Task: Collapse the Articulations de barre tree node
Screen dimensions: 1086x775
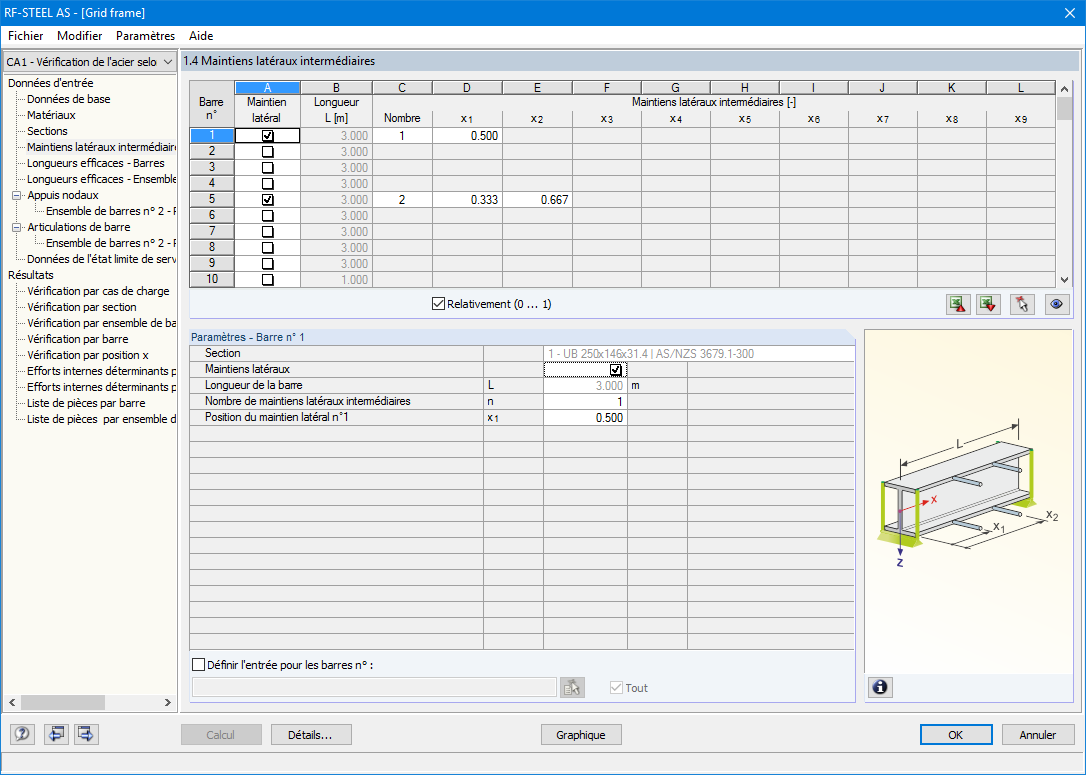Action: pyautogui.click(x=17, y=227)
